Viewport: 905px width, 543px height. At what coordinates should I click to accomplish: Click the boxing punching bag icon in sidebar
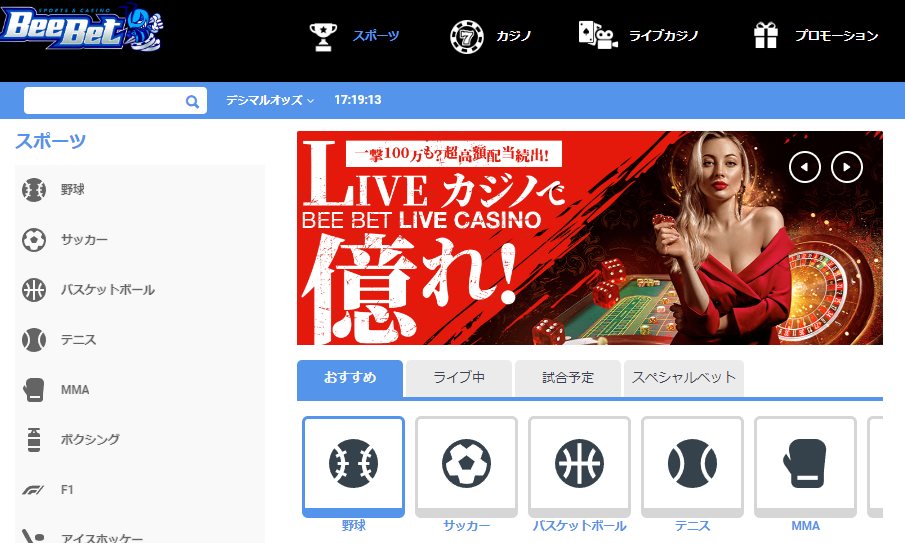34,440
